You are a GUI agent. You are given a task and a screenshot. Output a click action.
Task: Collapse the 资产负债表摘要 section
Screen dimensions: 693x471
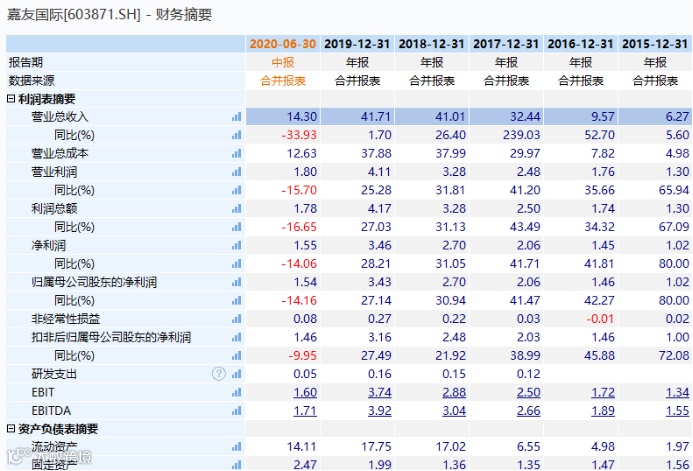pos(11,429)
